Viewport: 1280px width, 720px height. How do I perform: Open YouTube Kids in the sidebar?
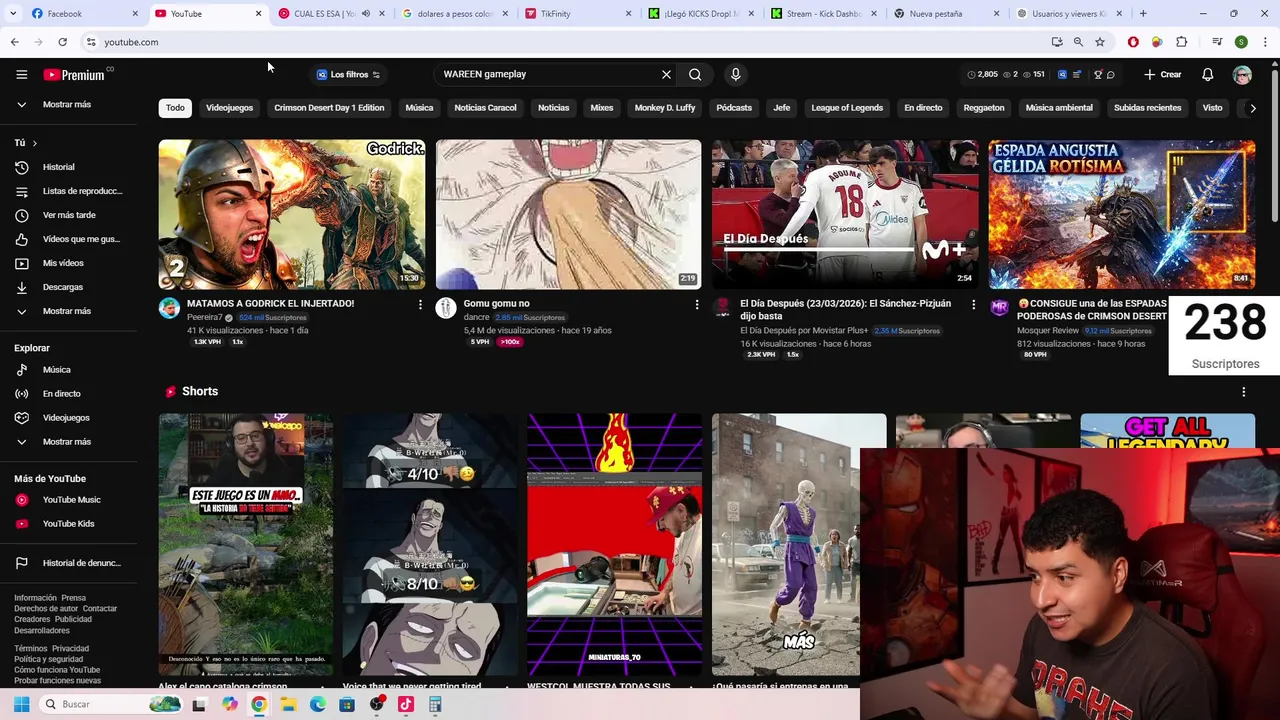[x=68, y=524]
